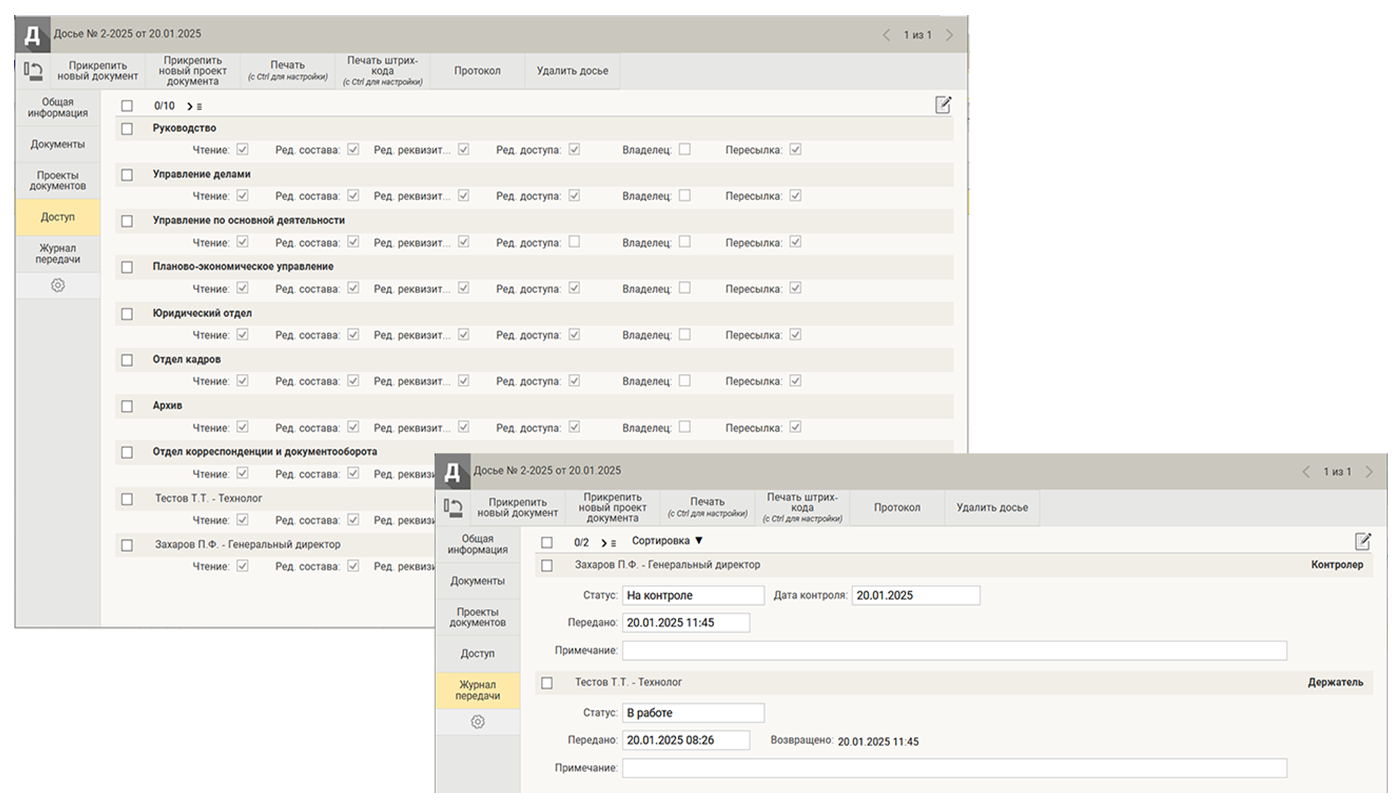Screen dimensions: 1400x800
Task: Click Прикрепить новый документ in the transfer journal window
Action: [x=518, y=508]
